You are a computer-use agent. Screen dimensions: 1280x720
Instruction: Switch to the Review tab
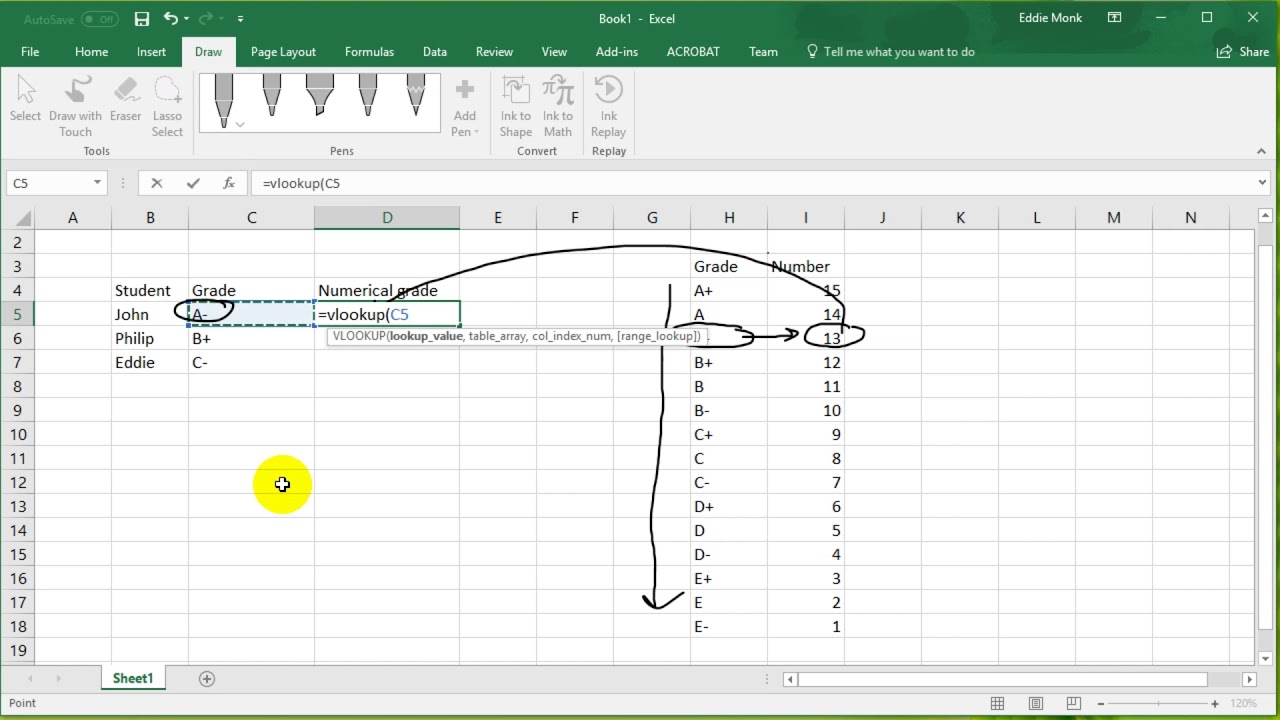494,52
